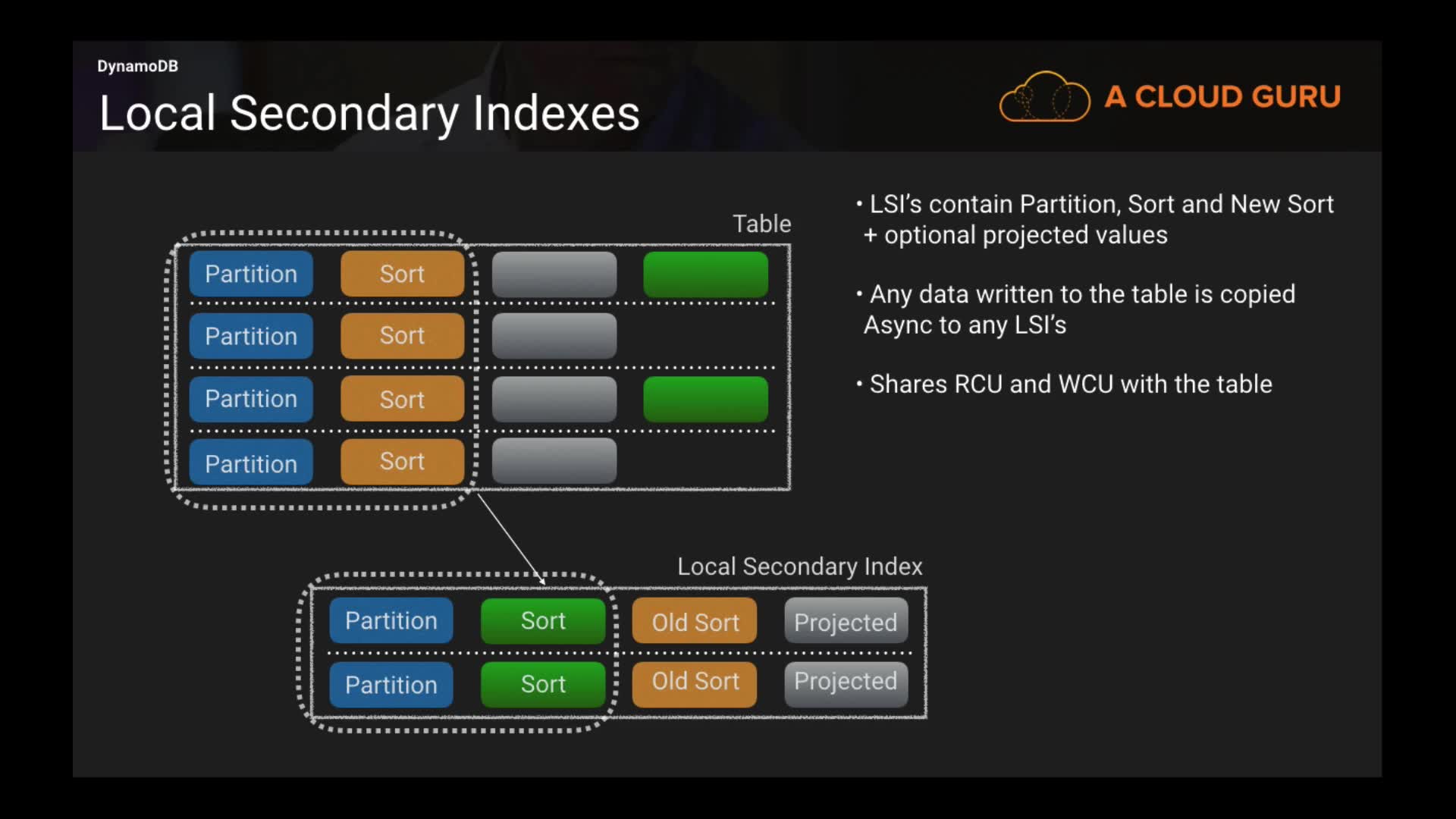Click the fourth row orange Sort block

click(x=402, y=461)
